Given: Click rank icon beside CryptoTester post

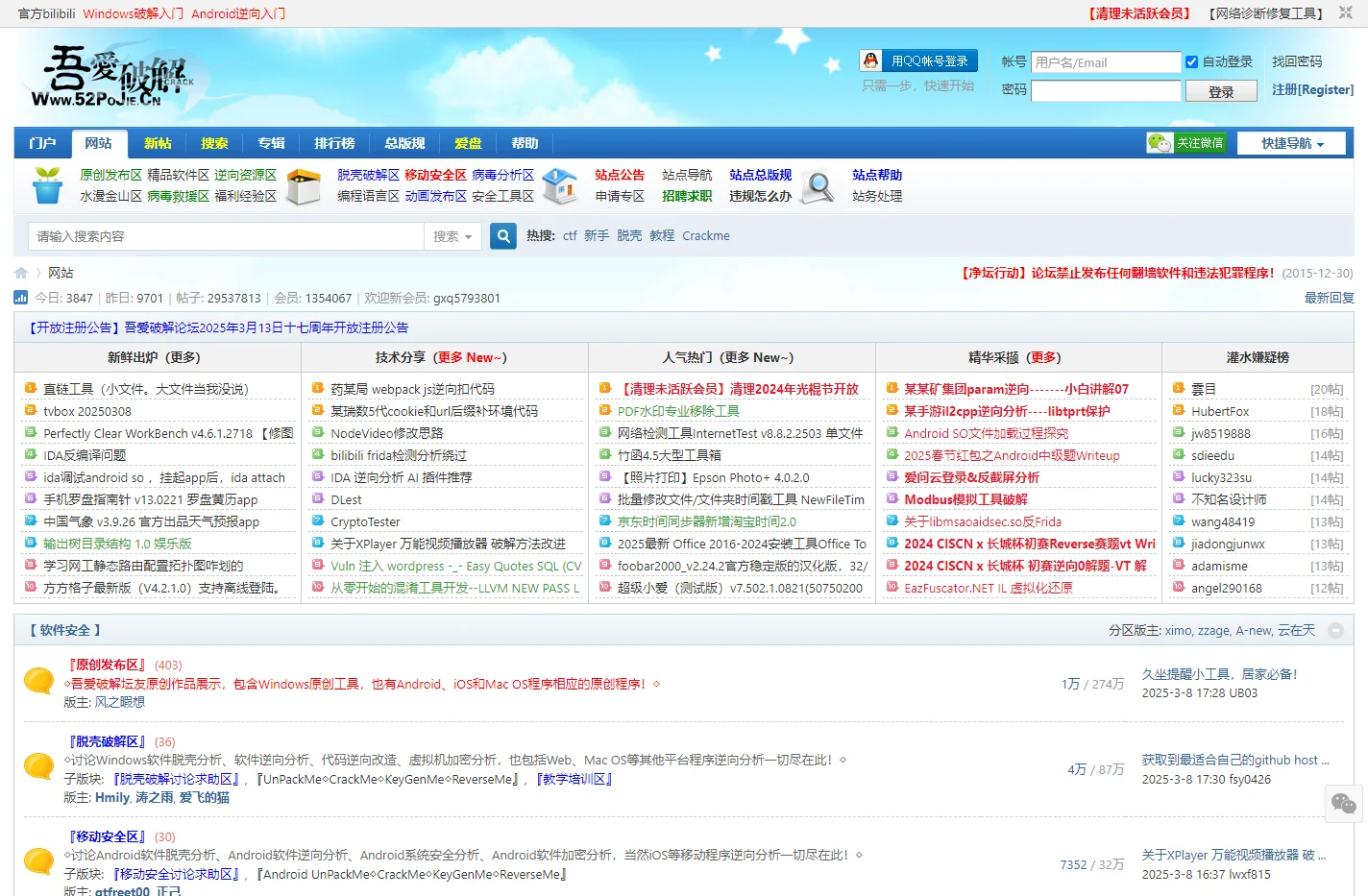Looking at the screenshot, I should pos(318,521).
